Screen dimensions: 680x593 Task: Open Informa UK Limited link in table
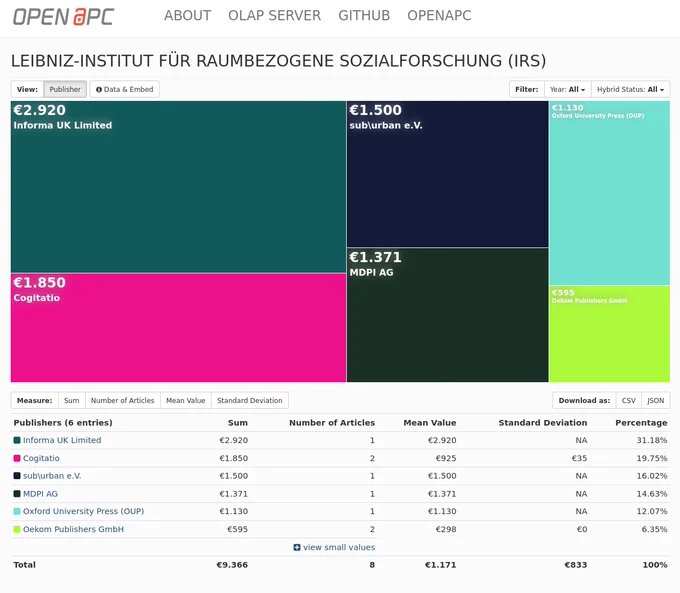point(62,440)
